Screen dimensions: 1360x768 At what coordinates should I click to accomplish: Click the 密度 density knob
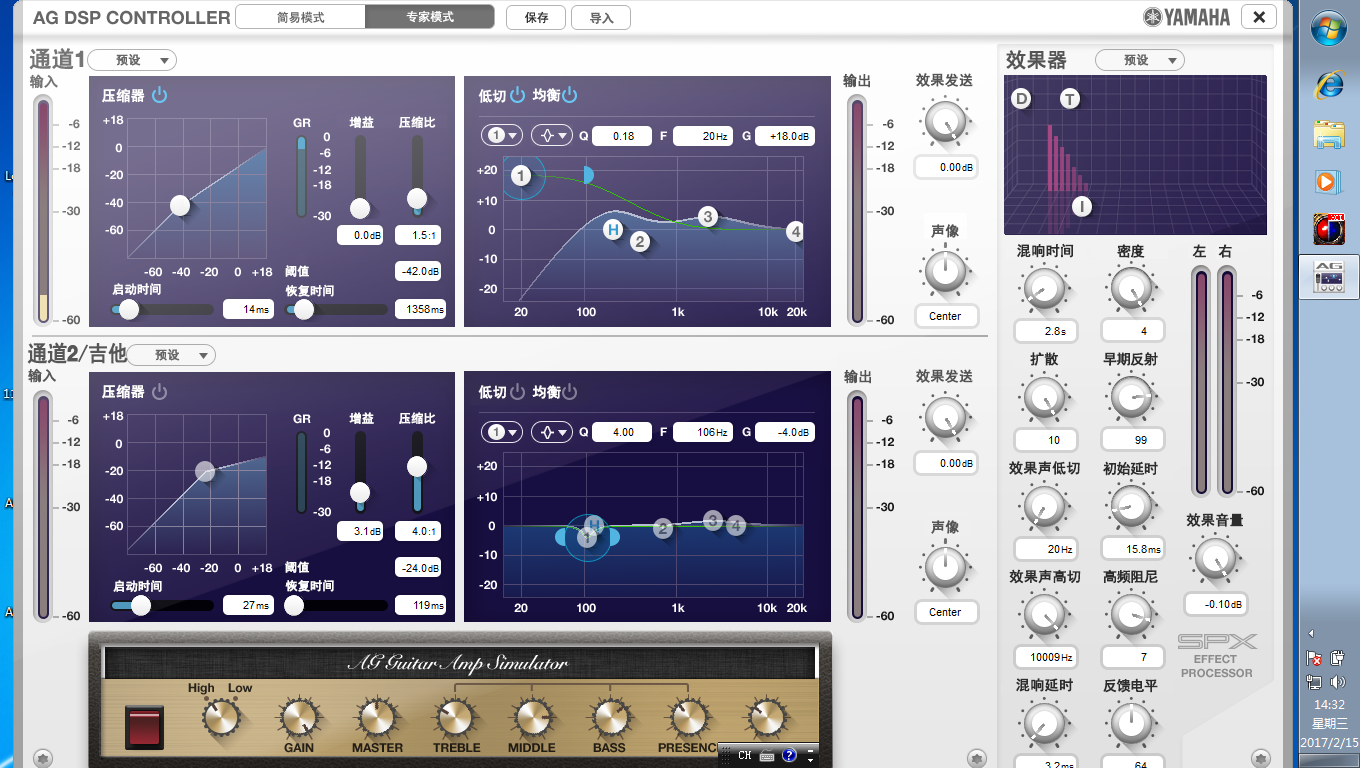[1131, 290]
